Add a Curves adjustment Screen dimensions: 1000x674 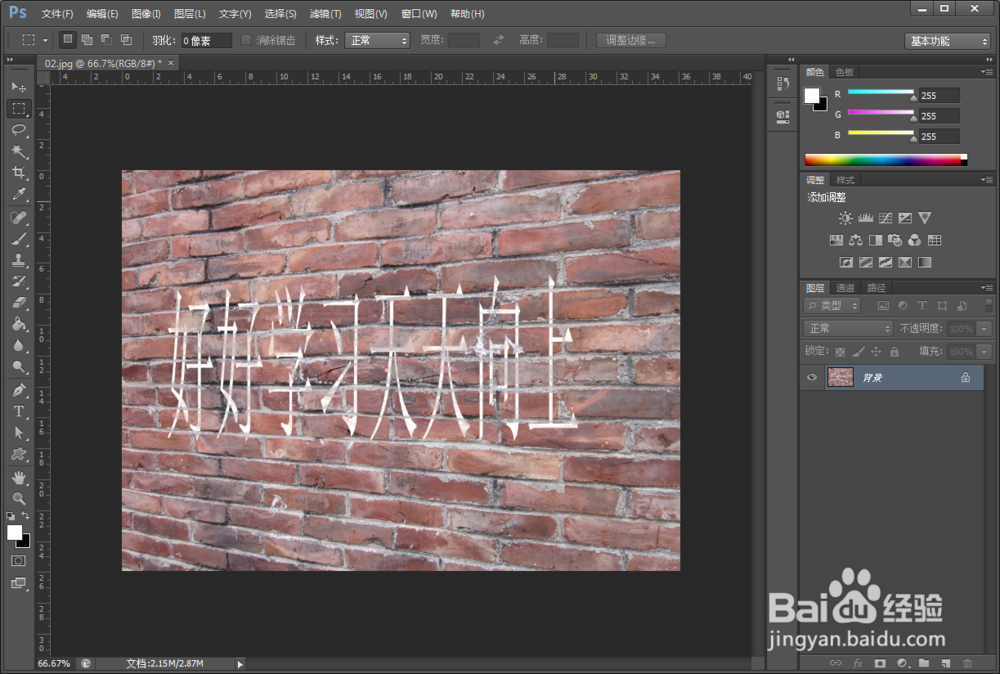tap(885, 218)
